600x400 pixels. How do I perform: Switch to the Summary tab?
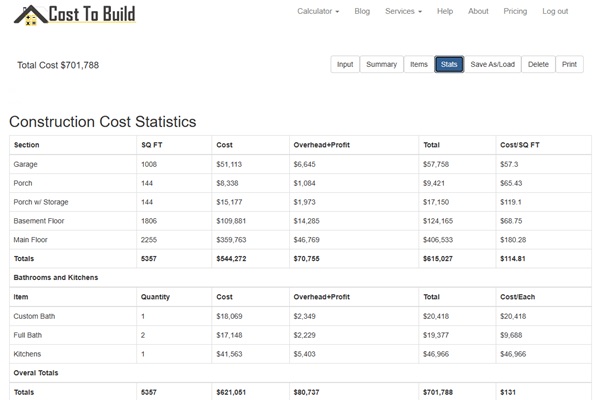381,64
